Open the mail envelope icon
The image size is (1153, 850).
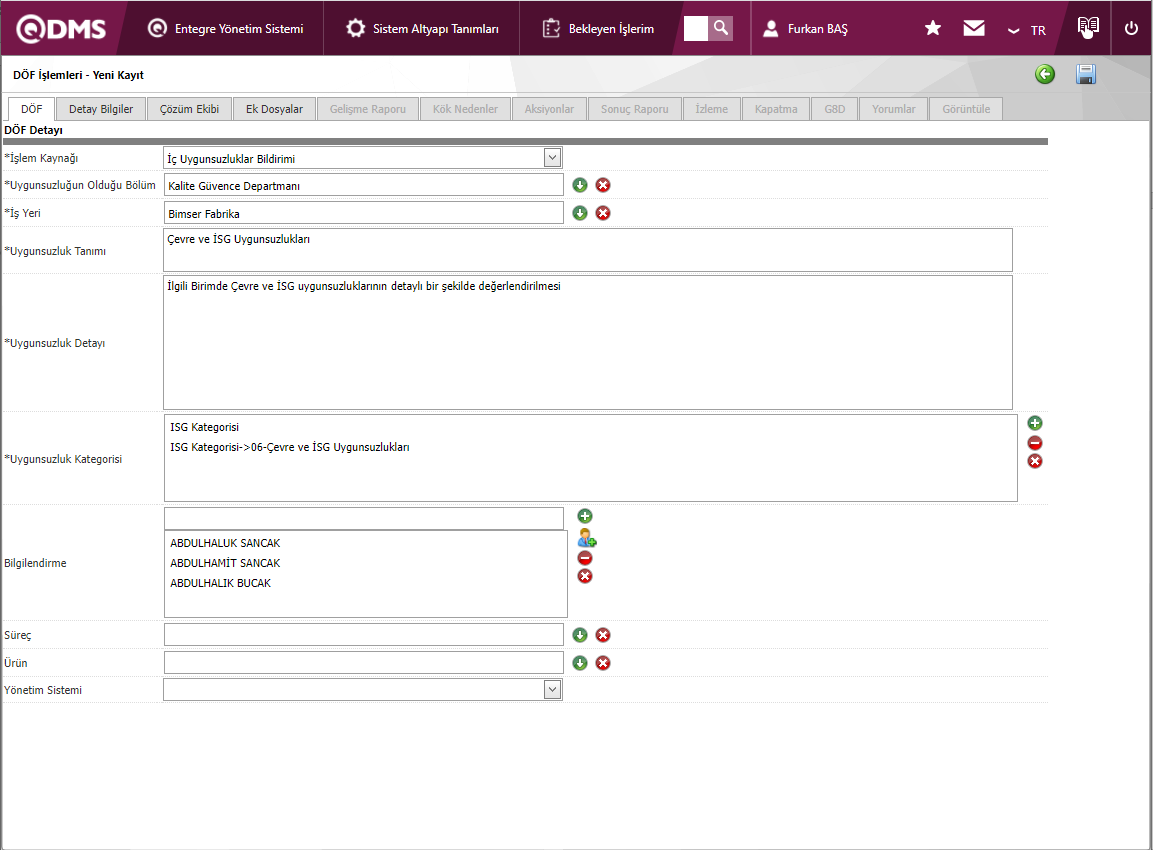pyautogui.click(x=974, y=29)
